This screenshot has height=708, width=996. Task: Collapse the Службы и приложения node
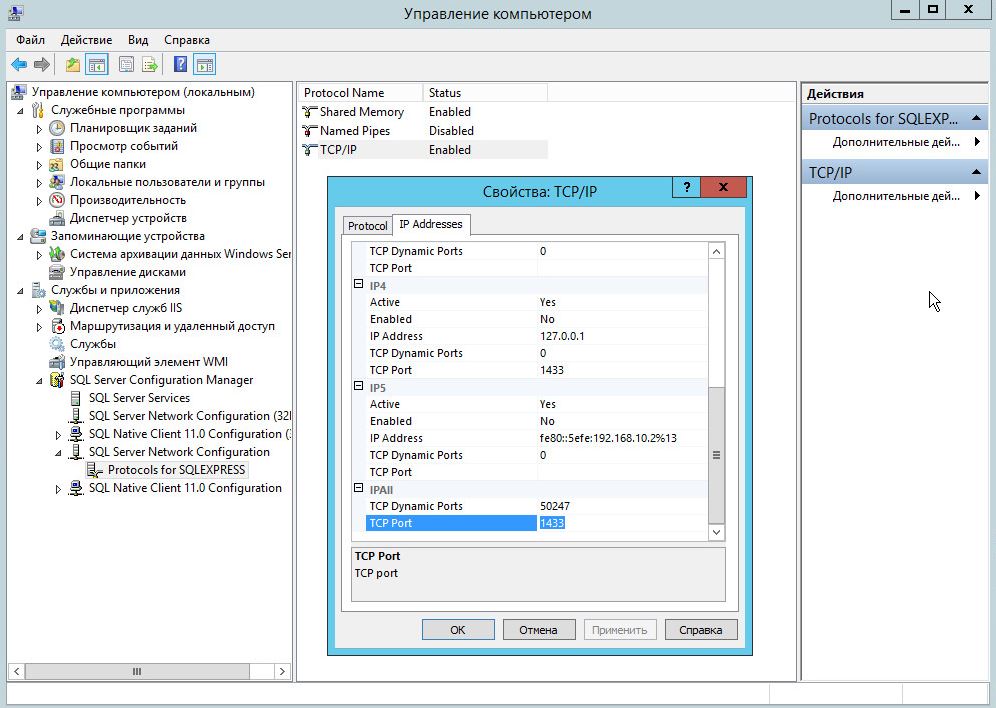(x=20, y=290)
